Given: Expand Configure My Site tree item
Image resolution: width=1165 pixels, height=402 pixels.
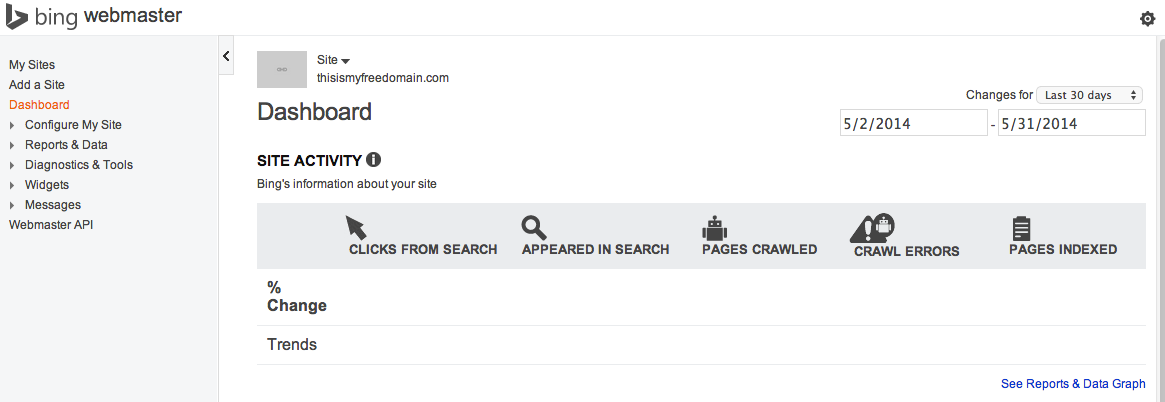Looking at the screenshot, I should tap(12, 125).
